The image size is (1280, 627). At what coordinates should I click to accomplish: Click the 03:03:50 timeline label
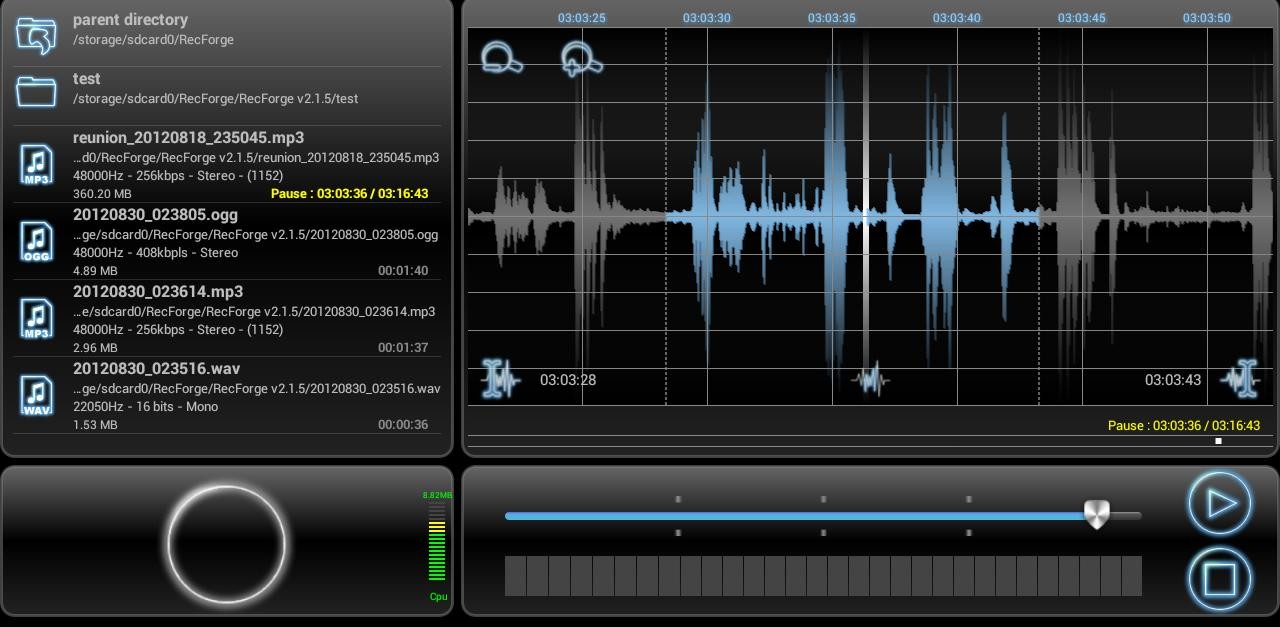click(x=1207, y=18)
